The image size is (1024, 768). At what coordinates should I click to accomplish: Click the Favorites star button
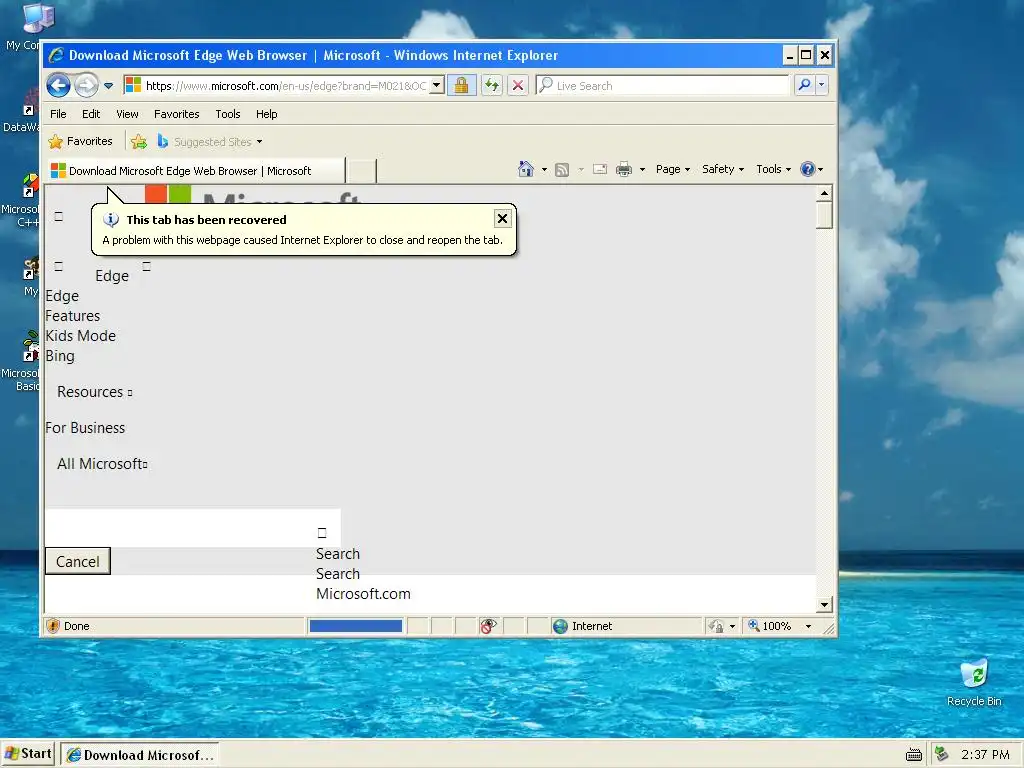pyautogui.click(x=80, y=141)
